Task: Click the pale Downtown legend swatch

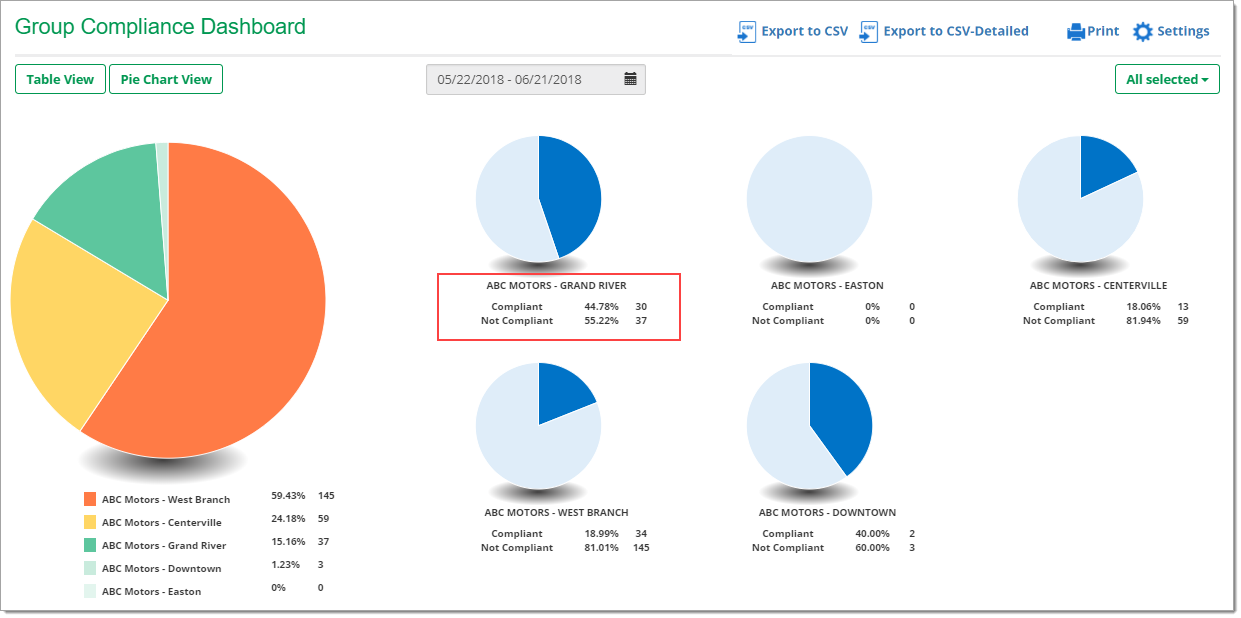Action: pyautogui.click(x=90, y=567)
